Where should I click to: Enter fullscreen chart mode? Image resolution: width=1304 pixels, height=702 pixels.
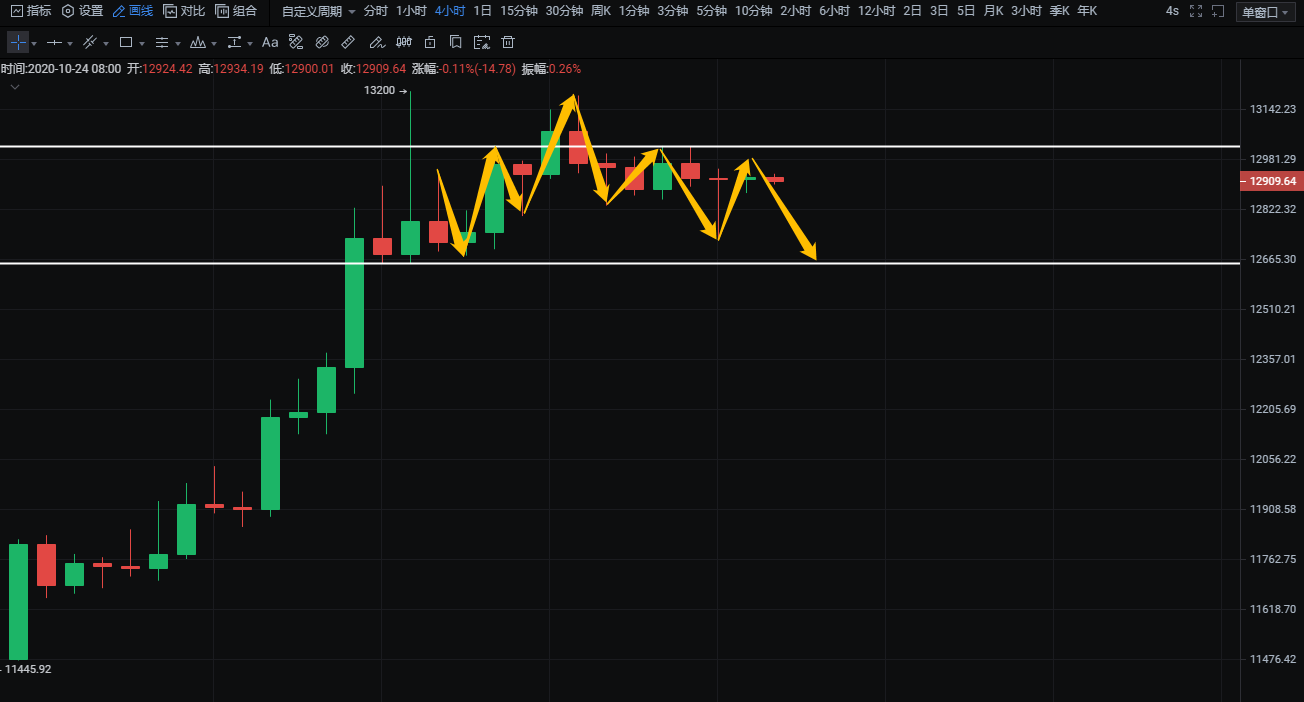coord(1196,11)
